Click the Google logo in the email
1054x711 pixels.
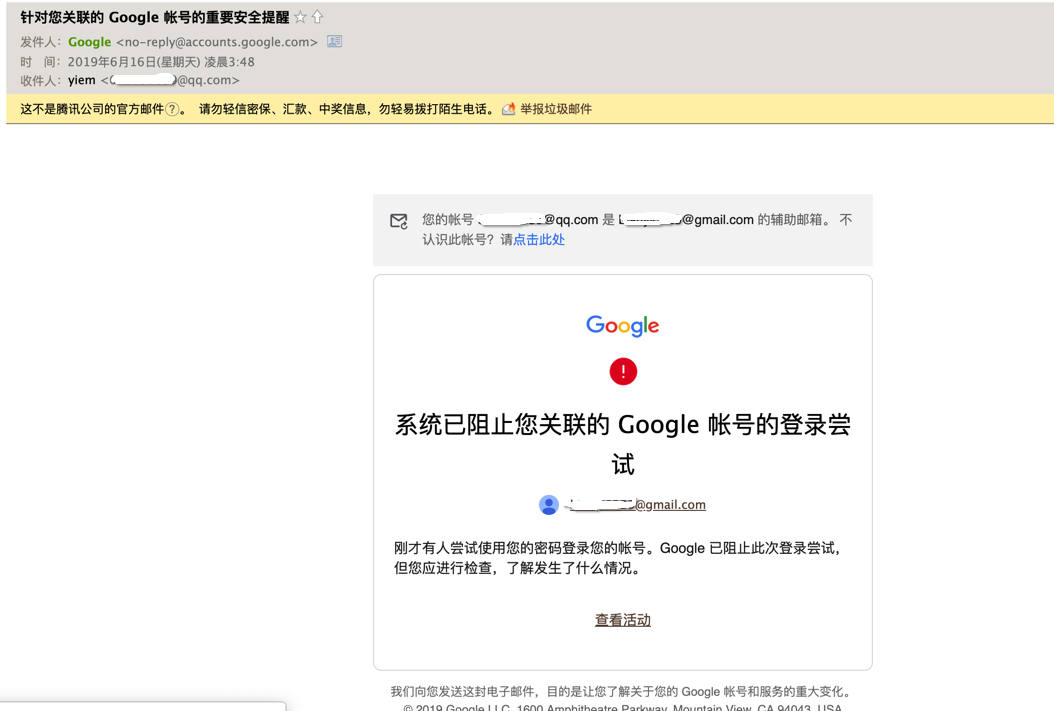pos(622,326)
